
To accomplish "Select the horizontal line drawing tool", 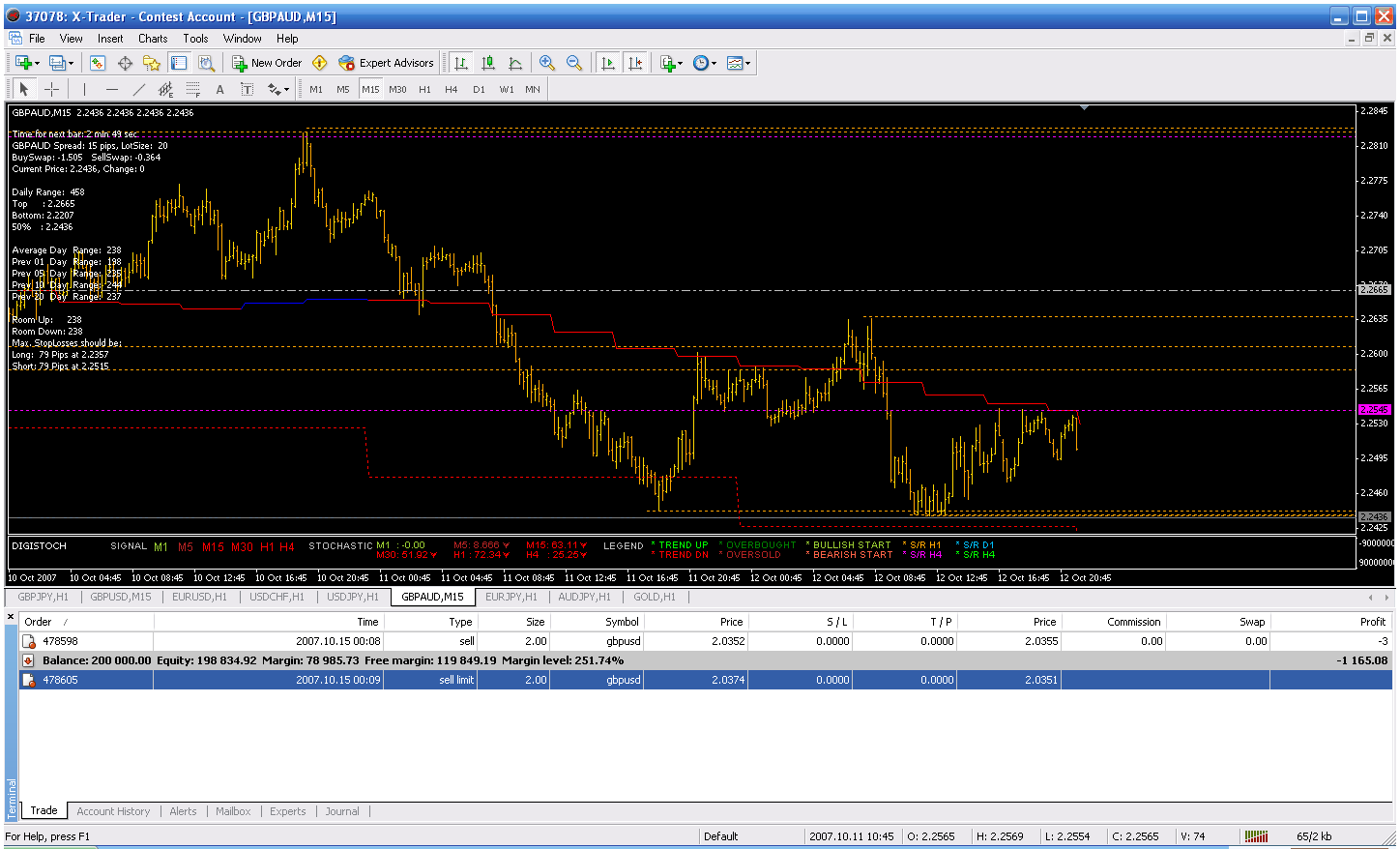I will point(111,89).
